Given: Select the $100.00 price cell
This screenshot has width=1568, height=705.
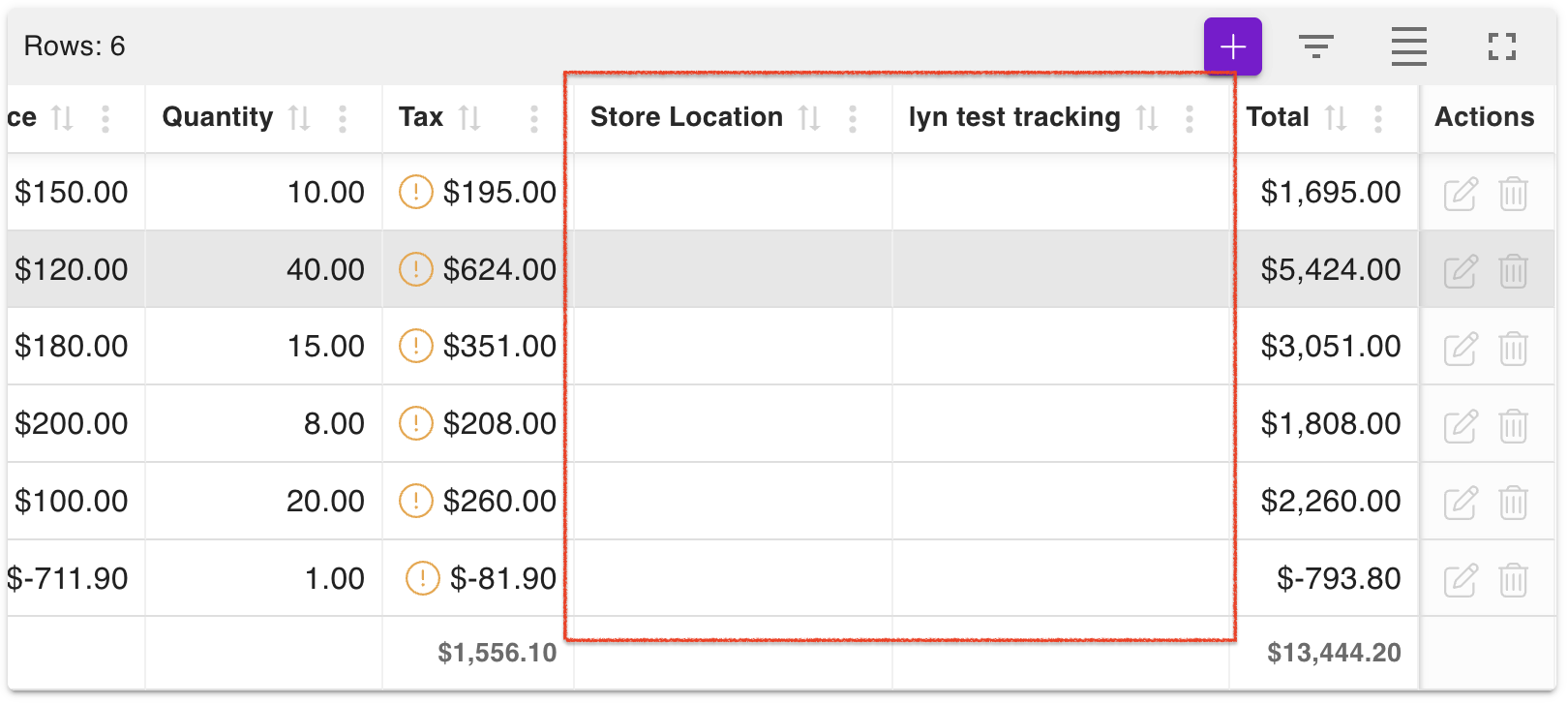Looking at the screenshot, I should [x=75, y=501].
